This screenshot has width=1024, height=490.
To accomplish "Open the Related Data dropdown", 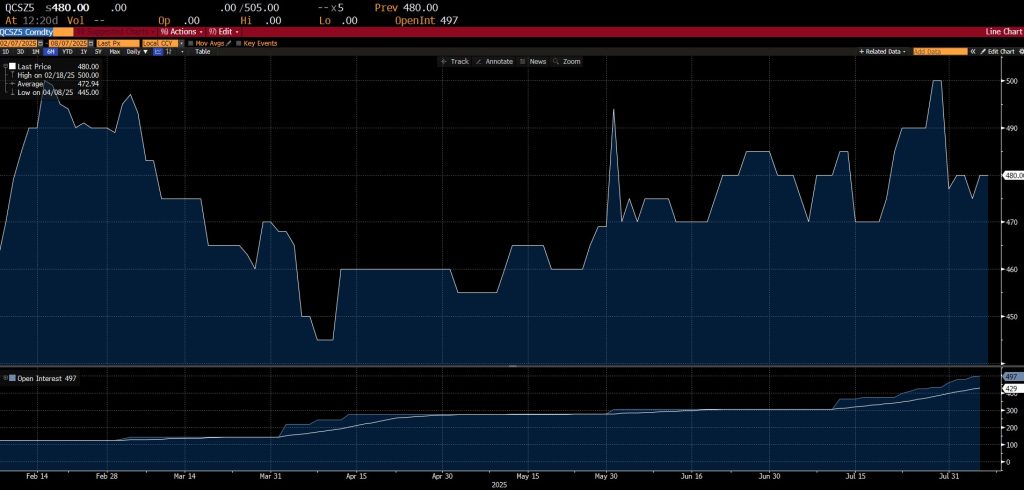I will pyautogui.click(x=883, y=51).
